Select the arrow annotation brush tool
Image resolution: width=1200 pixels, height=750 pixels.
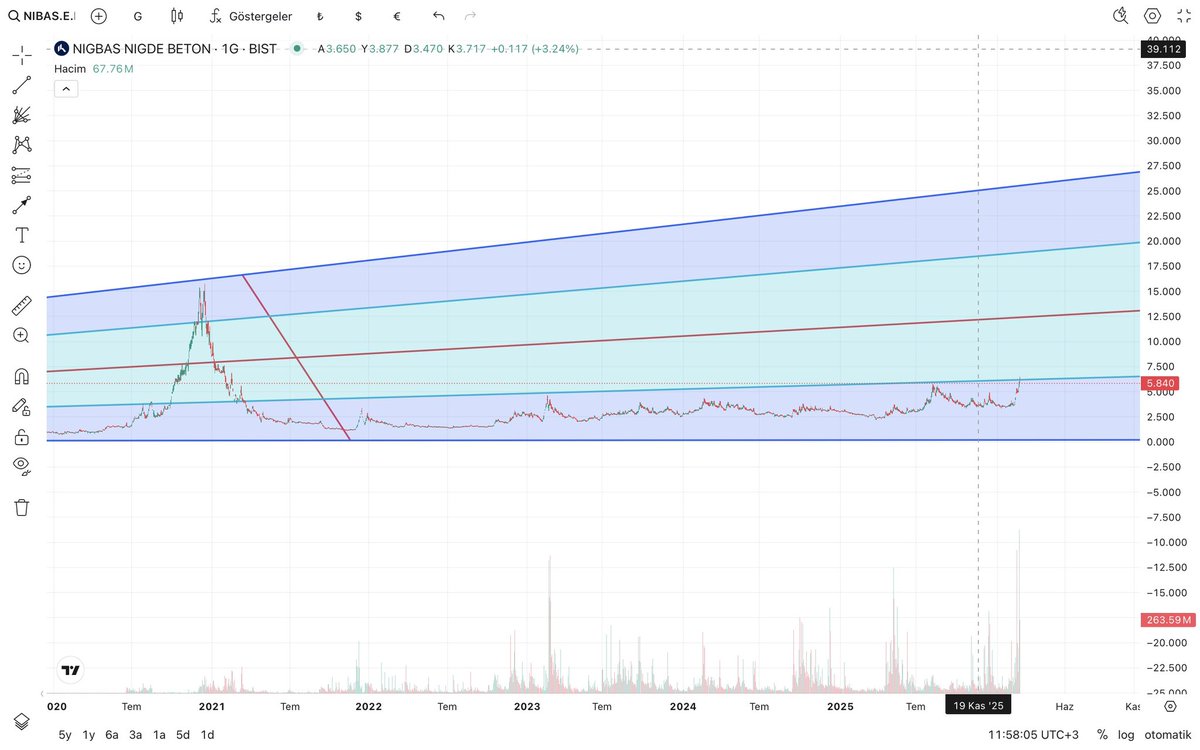tap(22, 205)
